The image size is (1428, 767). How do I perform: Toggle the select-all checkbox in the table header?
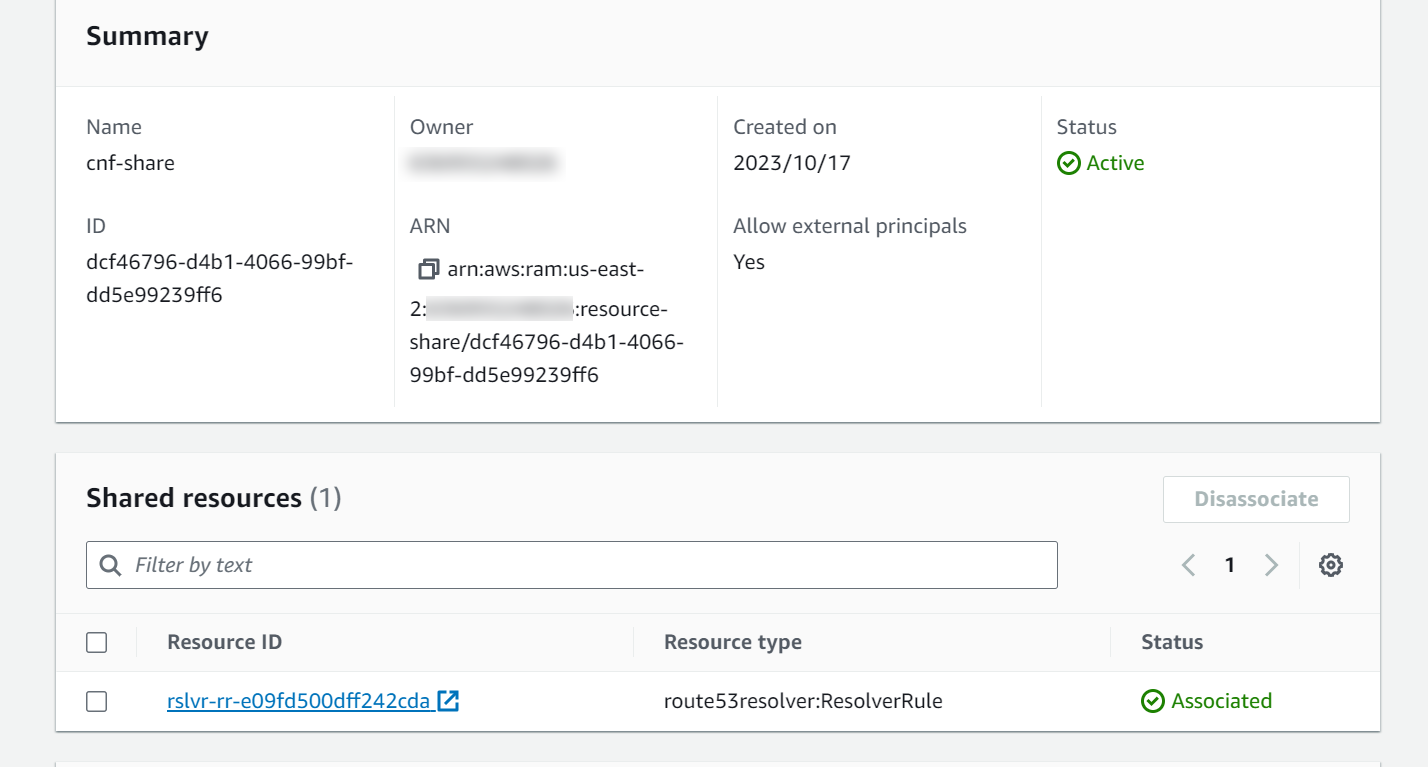coord(96,642)
